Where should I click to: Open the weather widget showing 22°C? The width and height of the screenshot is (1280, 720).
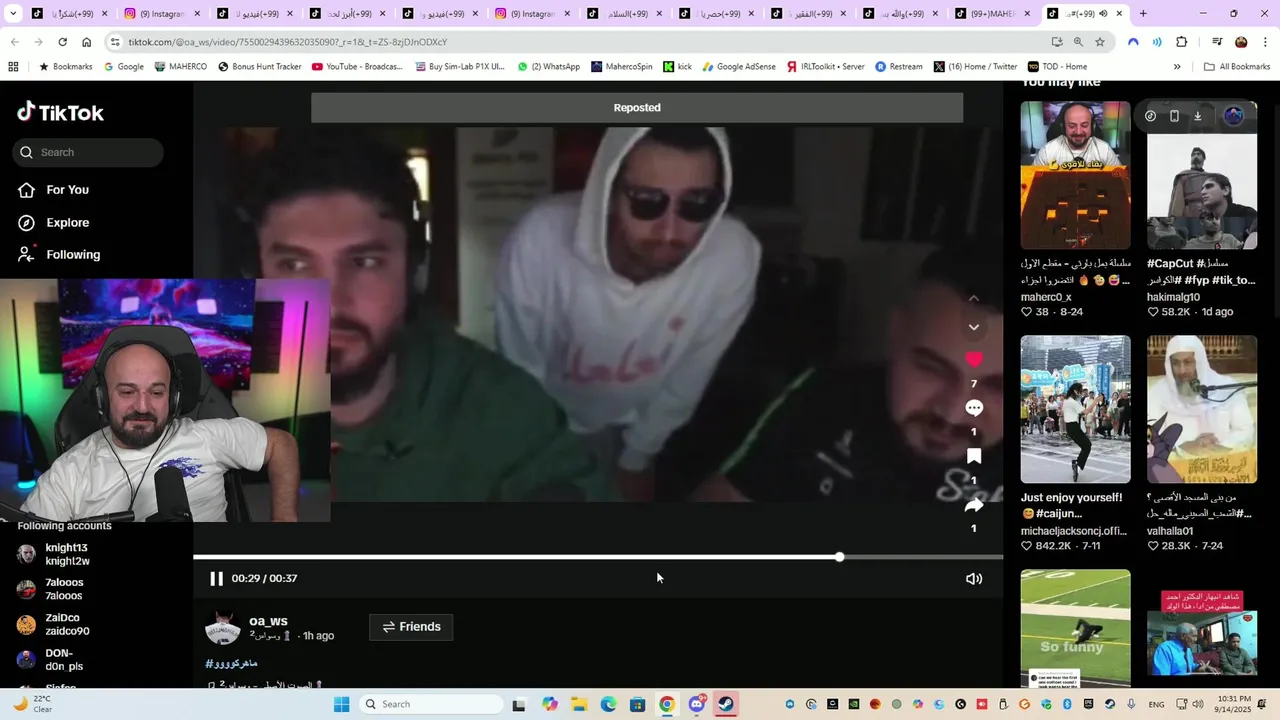[32, 704]
